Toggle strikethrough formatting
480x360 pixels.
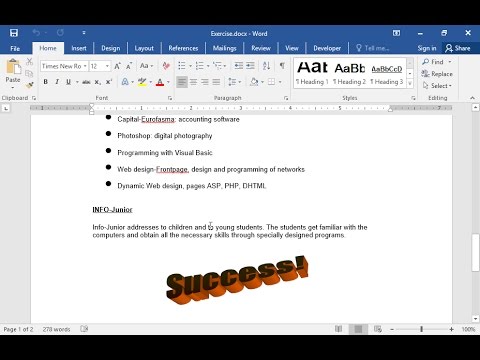point(86,82)
